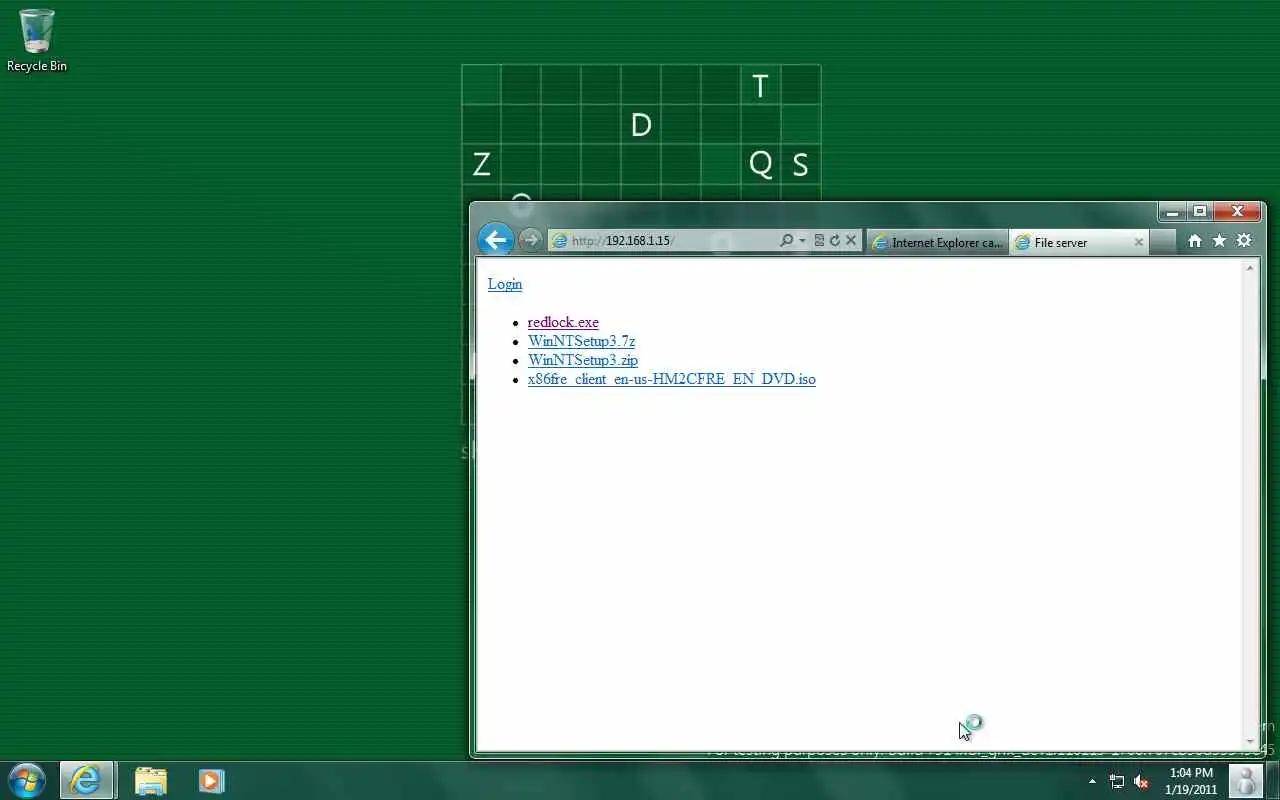The height and width of the screenshot is (800, 1280).
Task: Minimize the Internet Explorer window
Action: click(1172, 212)
